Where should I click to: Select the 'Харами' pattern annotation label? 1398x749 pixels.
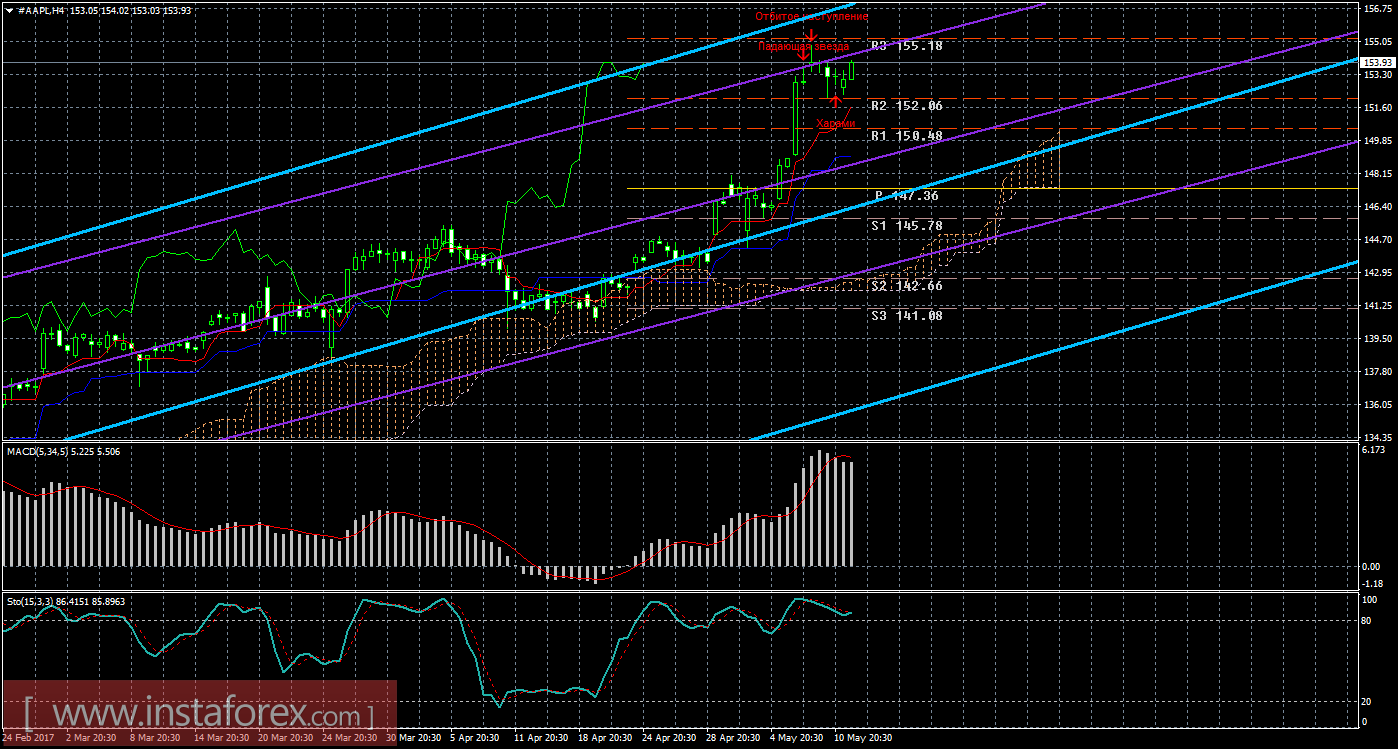tap(836, 124)
